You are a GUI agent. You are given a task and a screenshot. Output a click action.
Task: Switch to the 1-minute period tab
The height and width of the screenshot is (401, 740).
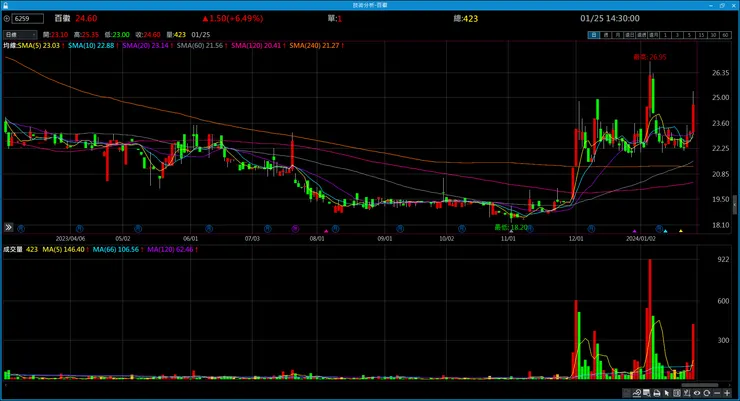pyautogui.click(x=665, y=35)
